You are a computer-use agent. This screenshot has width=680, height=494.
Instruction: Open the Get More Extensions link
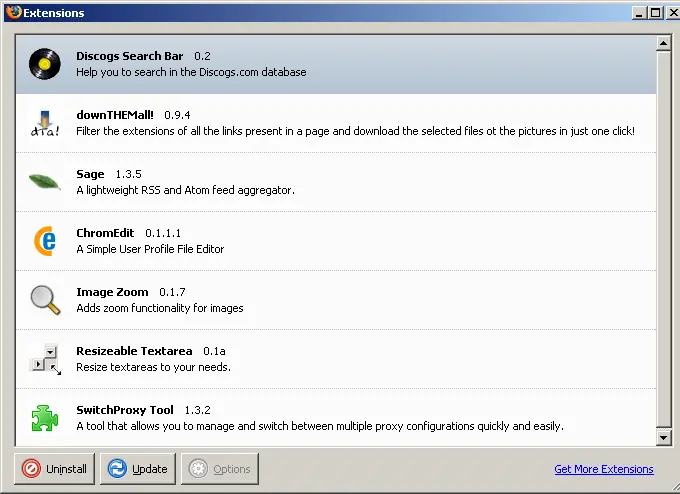[x=603, y=469]
